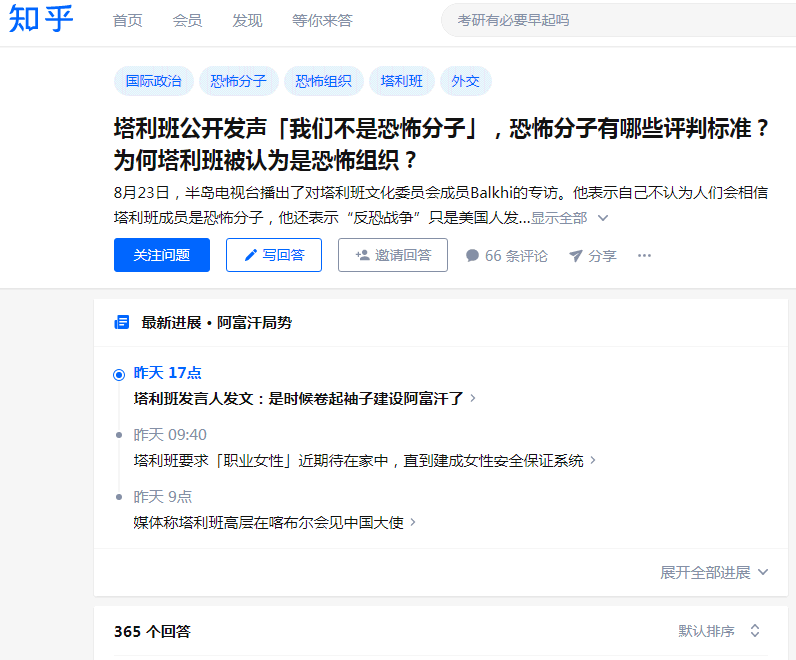Select the 恐怖组织 topic tag

click(x=323, y=81)
